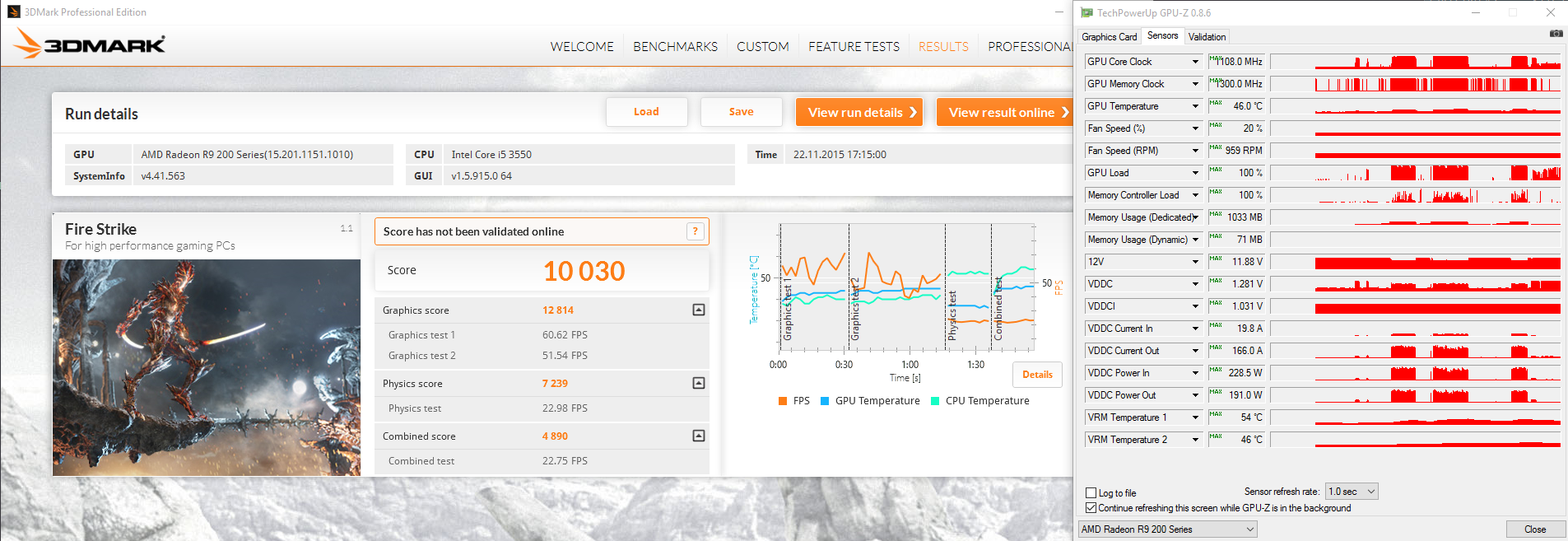Image resolution: width=1568 pixels, height=541 pixels.
Task: Minimize the GPU-Z window
Action: (1476, 12)
